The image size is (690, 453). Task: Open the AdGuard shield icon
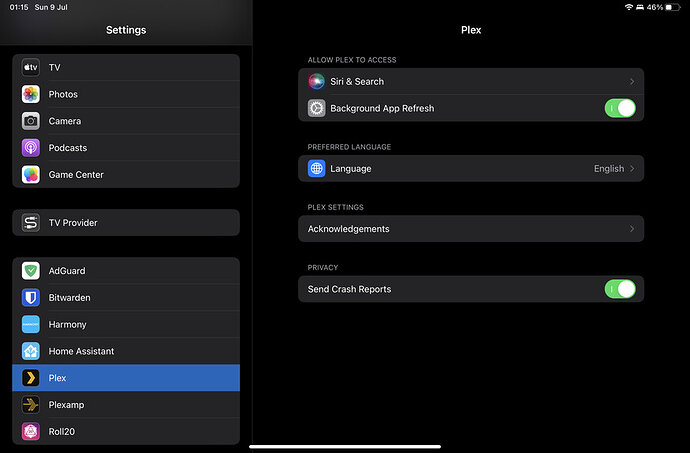(31, 271)
